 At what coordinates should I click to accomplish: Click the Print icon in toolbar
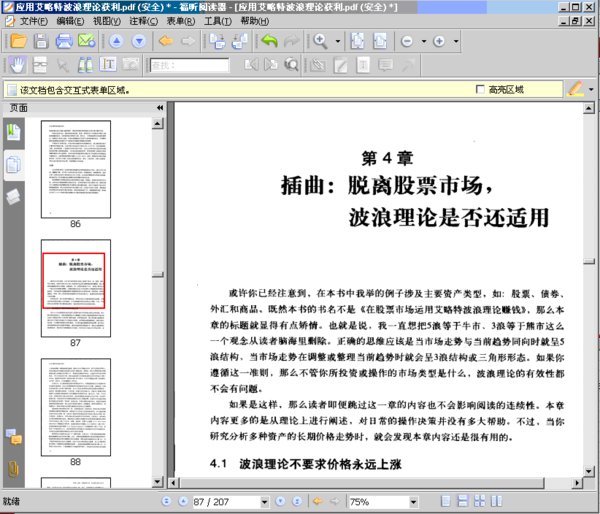pos(64,42)
